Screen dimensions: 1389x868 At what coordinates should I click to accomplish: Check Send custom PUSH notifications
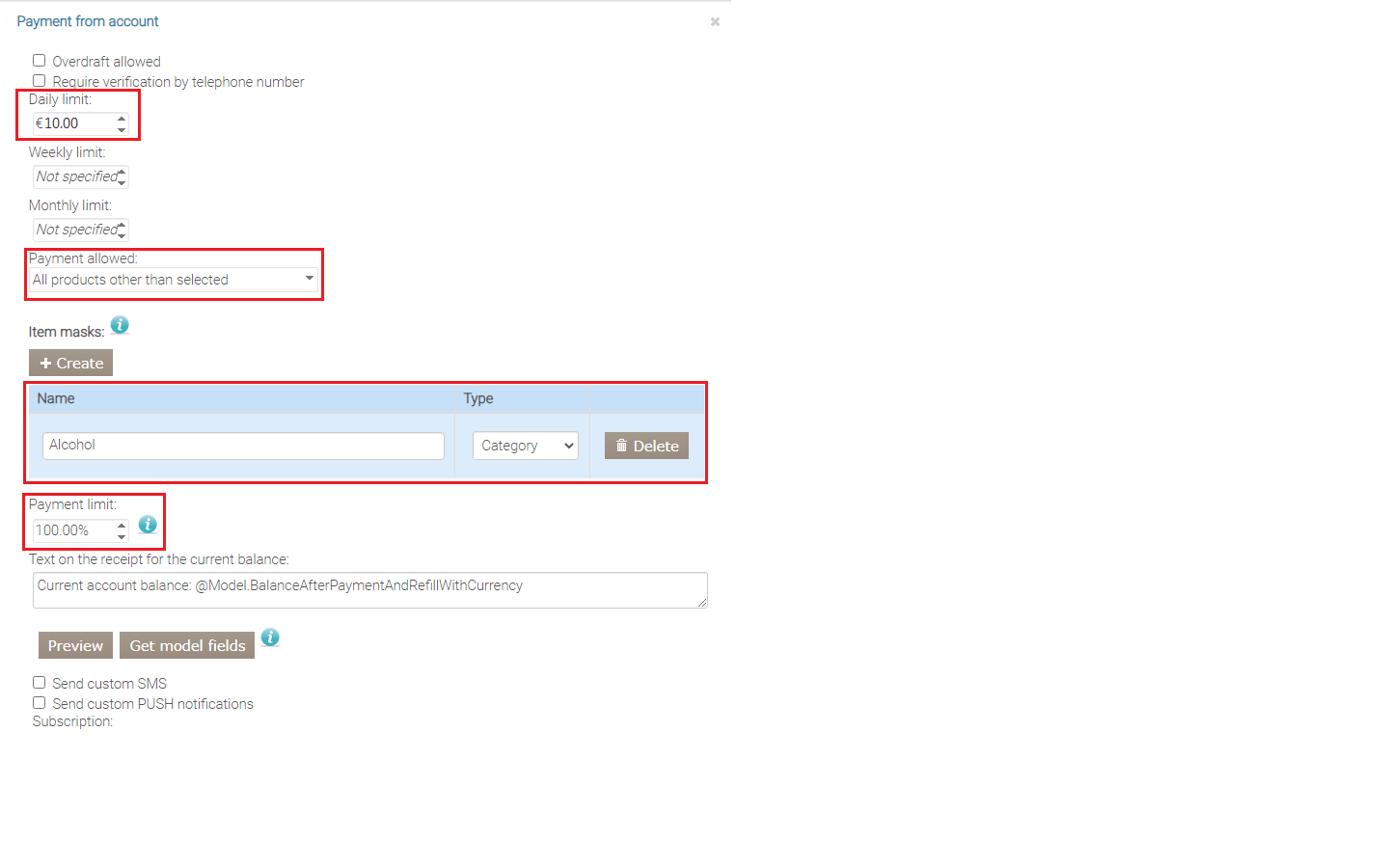(40, 703)
